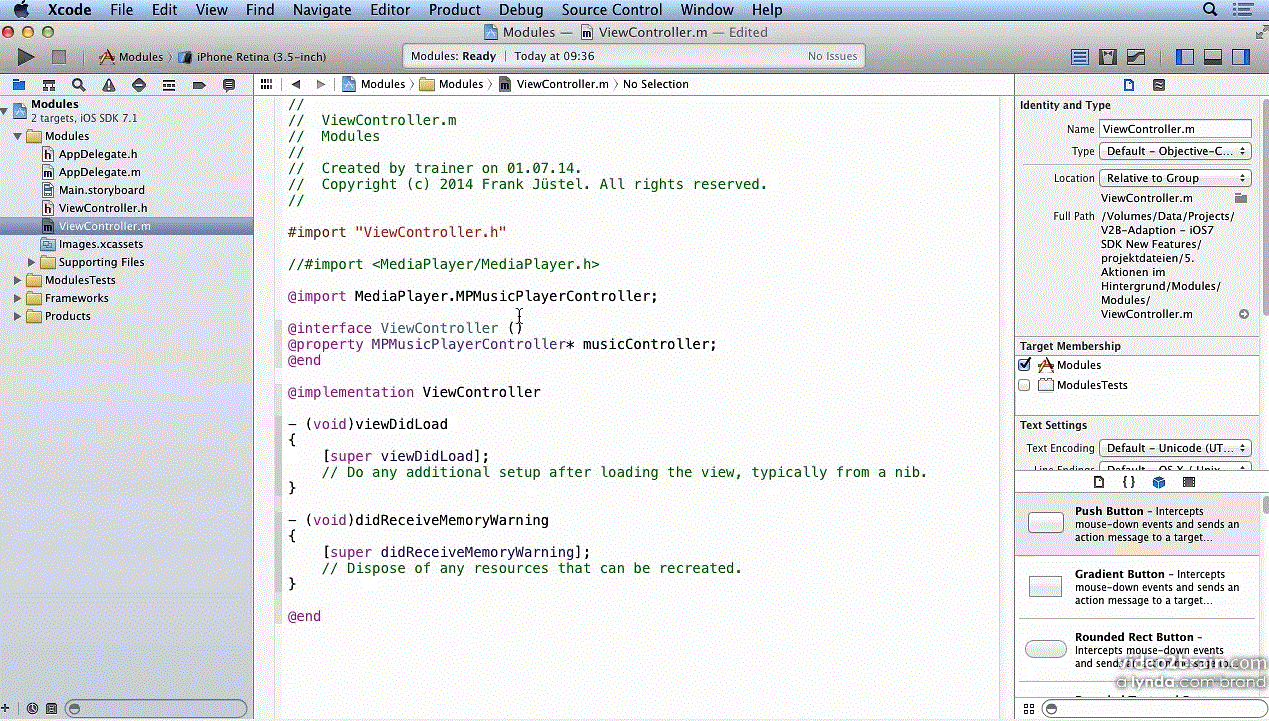
Task: Open the Media library
Action: pos(1189,482)
